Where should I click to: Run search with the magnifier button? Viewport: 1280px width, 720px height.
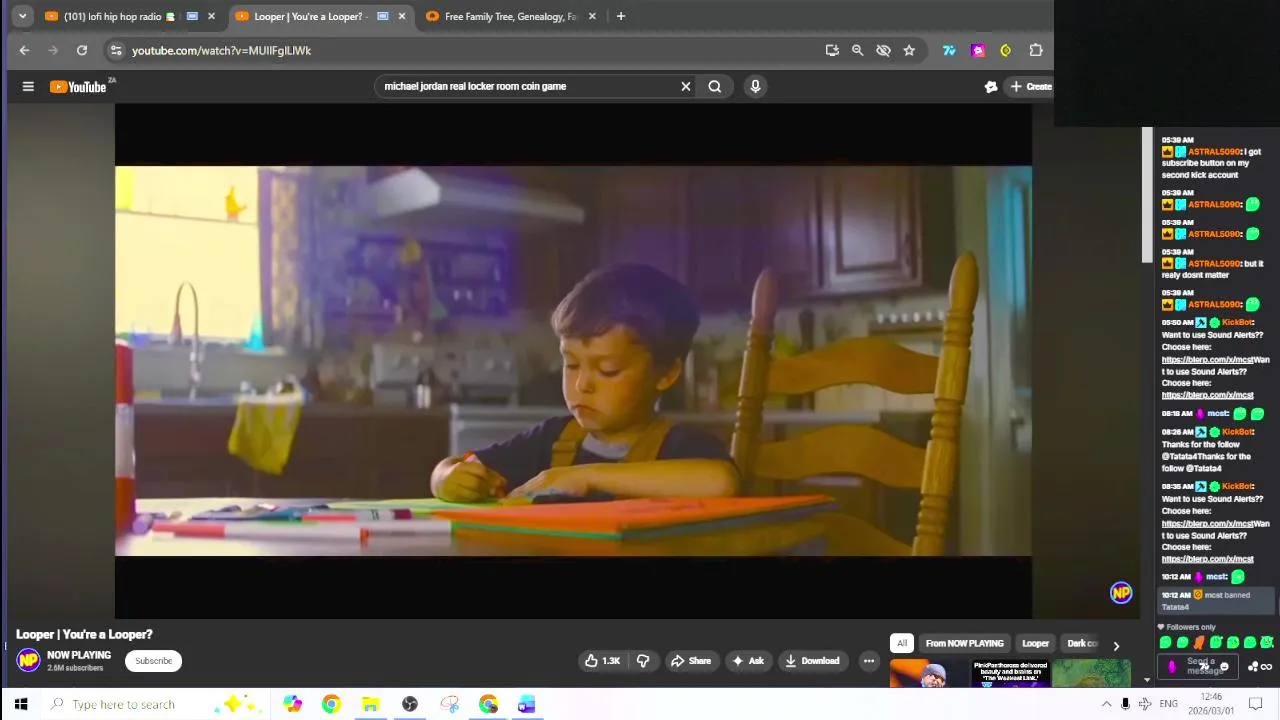[x=714, y=86]
